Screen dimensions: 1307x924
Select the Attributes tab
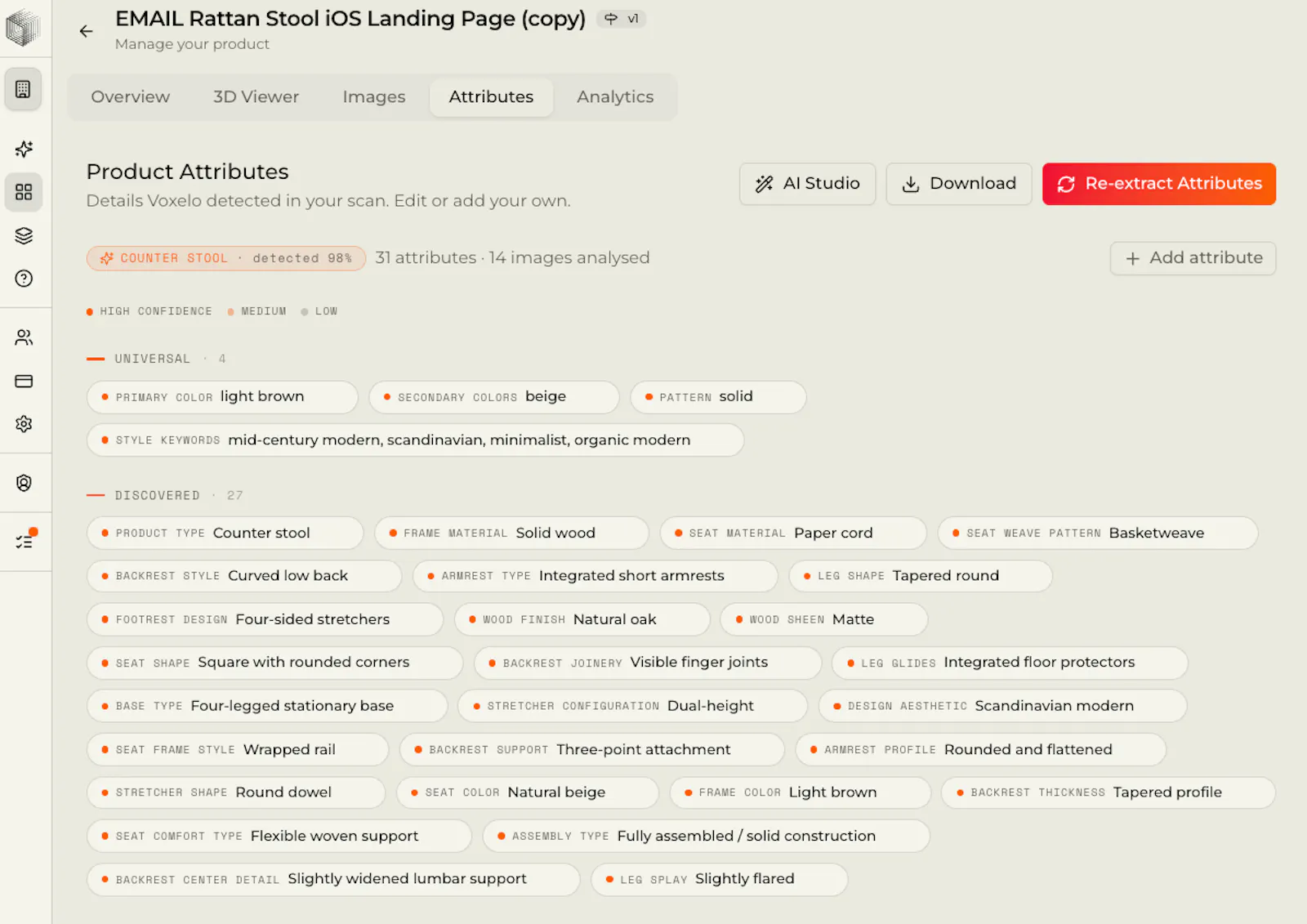(x=491, y=97)
